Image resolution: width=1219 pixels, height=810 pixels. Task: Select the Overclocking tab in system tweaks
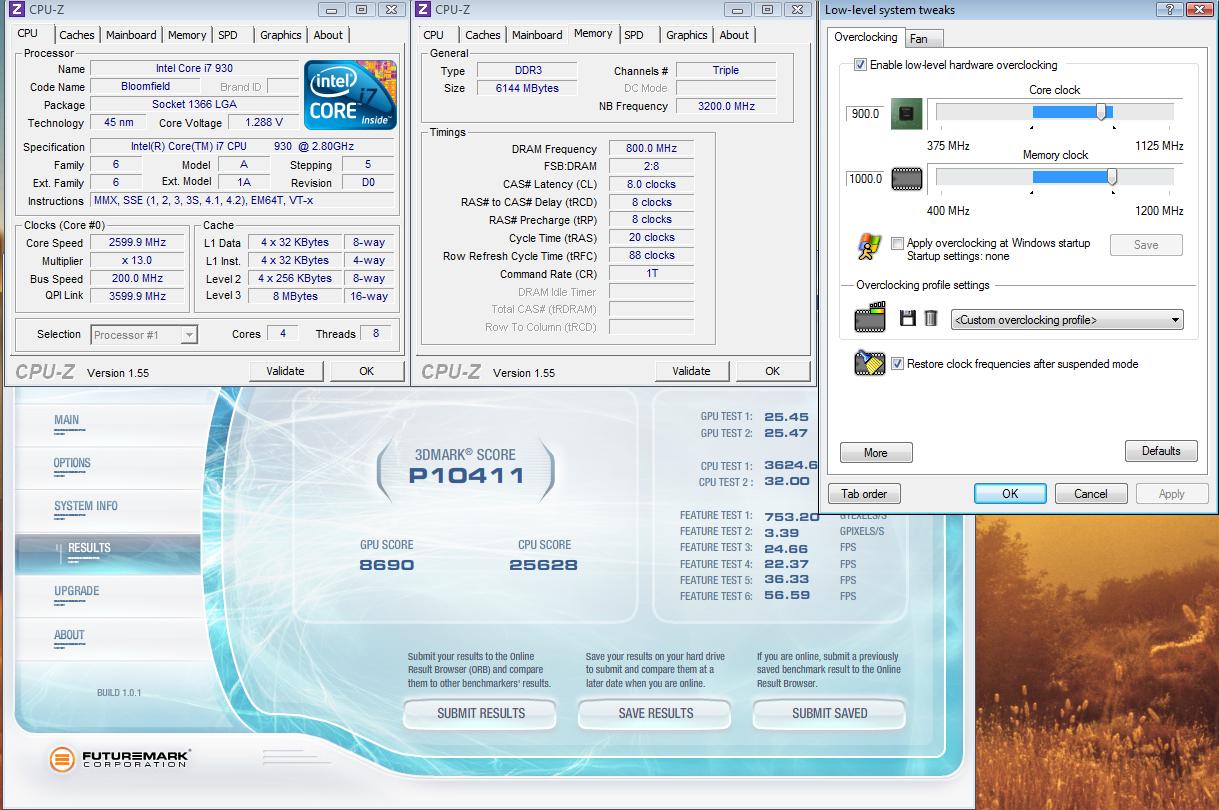click(866, 37)
